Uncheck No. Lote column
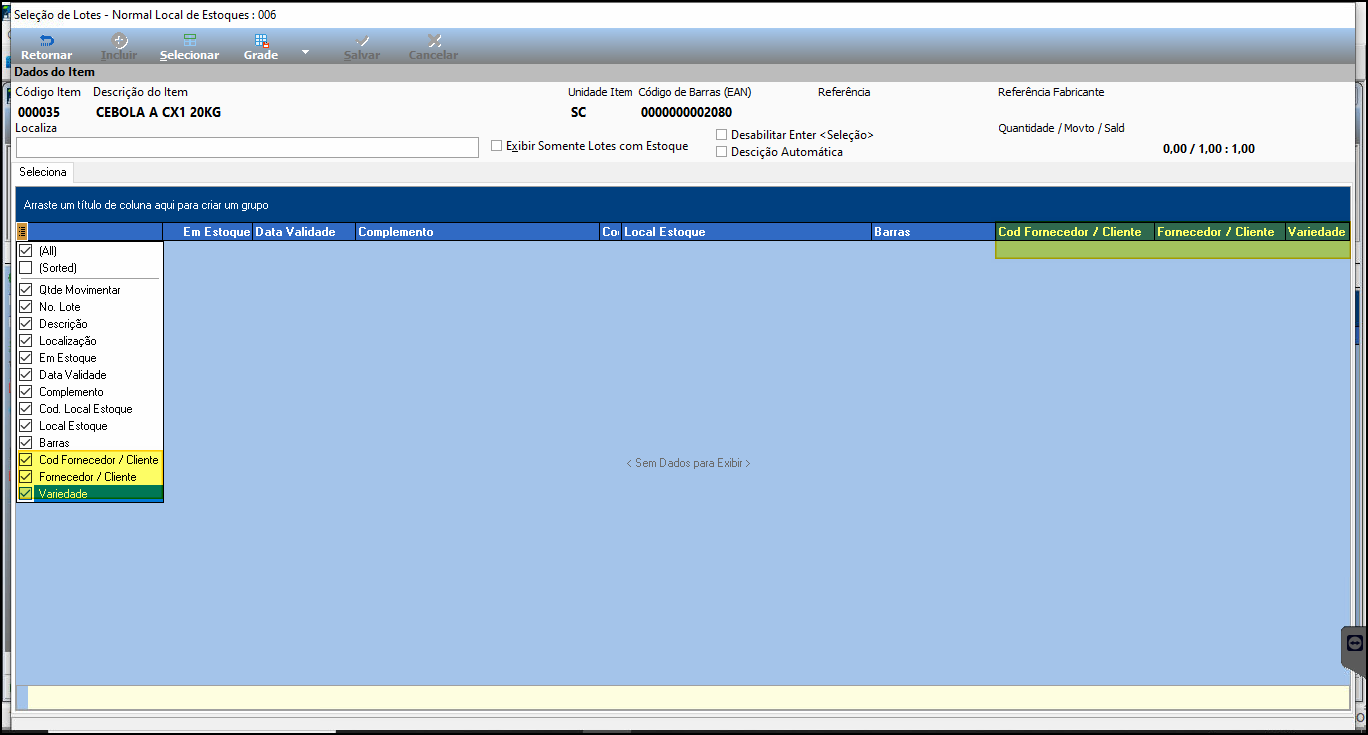The width and height of the screenshot is (1368, 735). pyautogui.click(x=26, y=307)
